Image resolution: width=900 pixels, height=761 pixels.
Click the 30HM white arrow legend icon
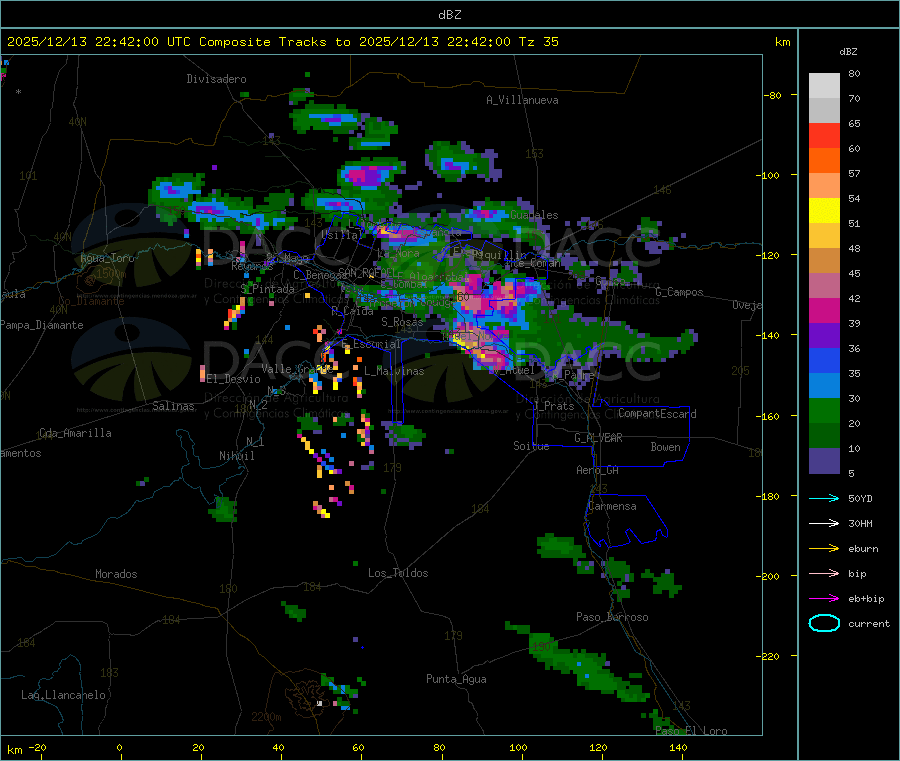coord(824,523)
